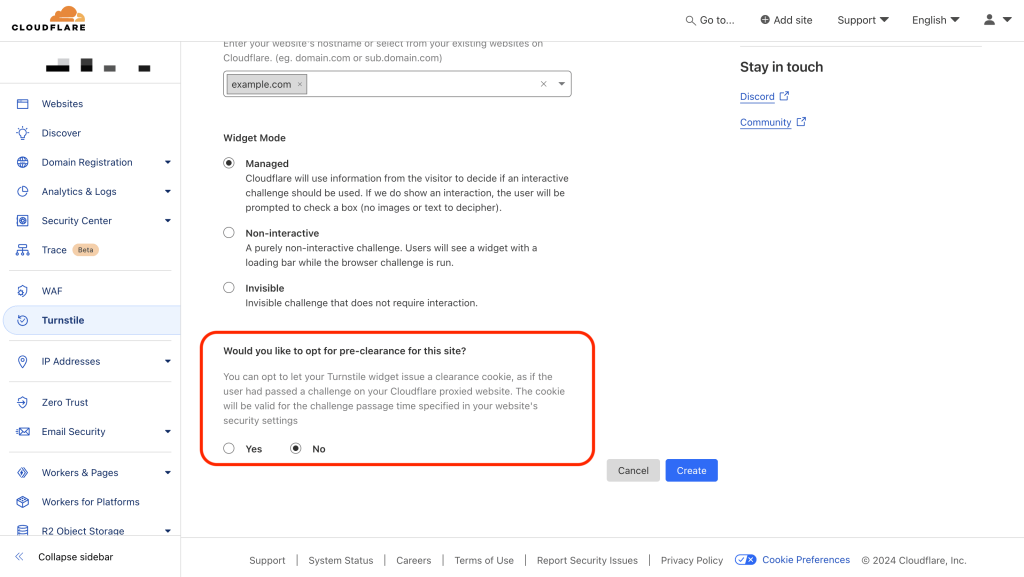Click the Discover lightbulb icon
The image size is (1024, 577).
click(x=22, y=133)
